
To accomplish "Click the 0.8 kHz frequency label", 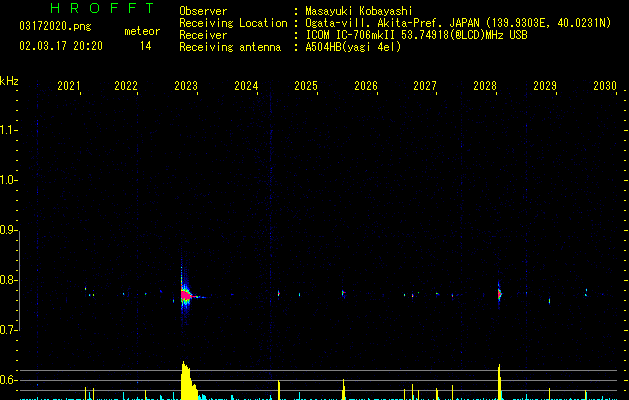I will tap(8, 280).
